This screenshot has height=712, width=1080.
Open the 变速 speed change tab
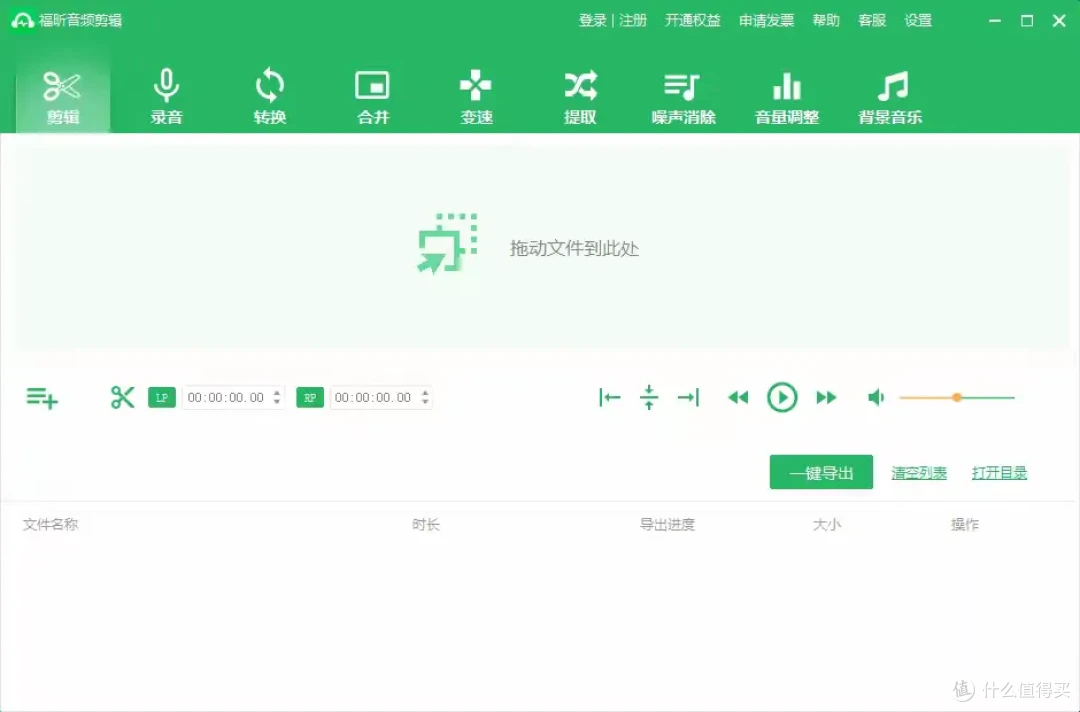476,96
